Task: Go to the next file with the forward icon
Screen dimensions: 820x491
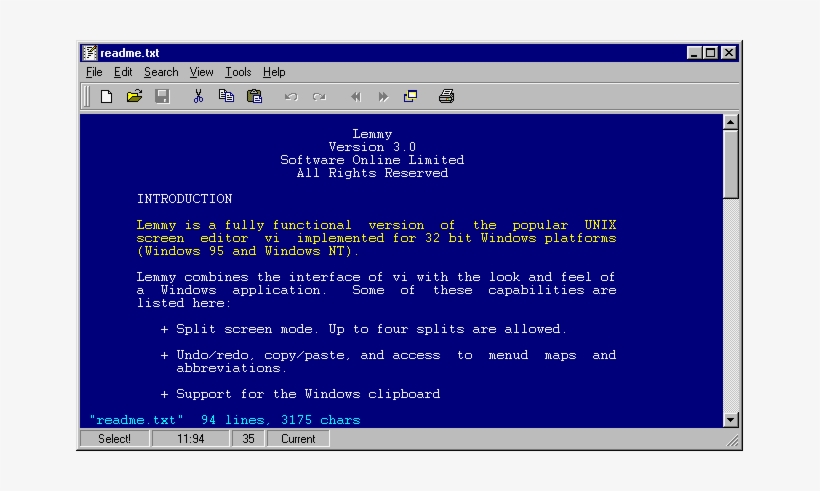Action: [383, 97]
